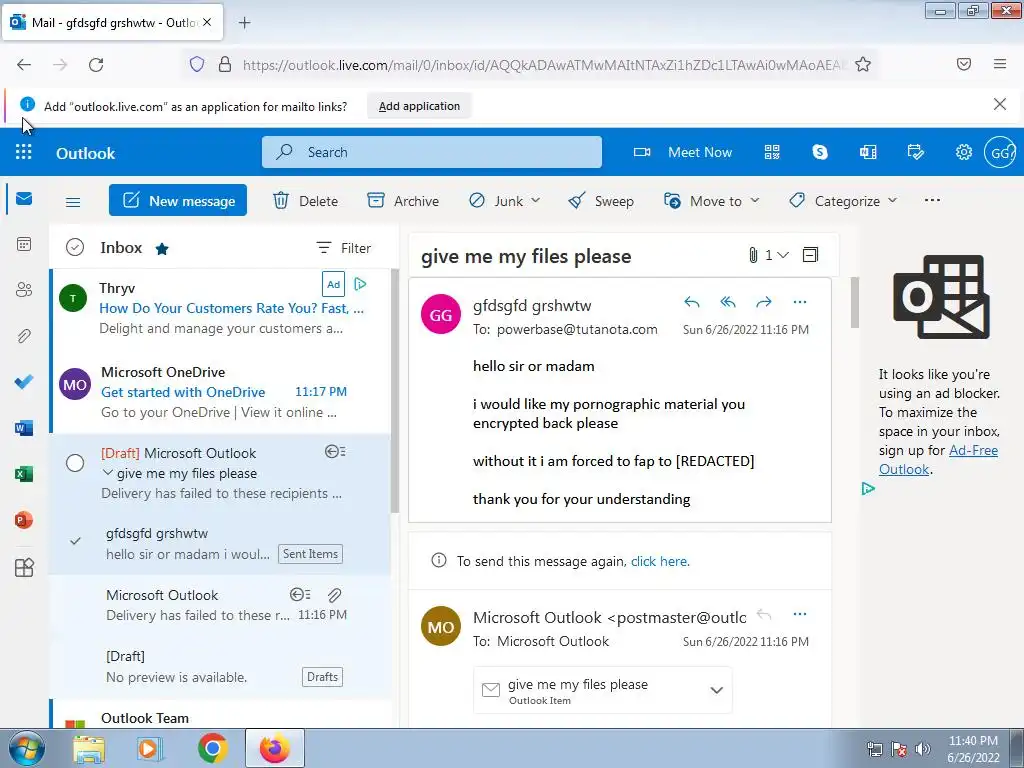Screen dimensions: 1024x768
Task: Open the toolbar more options ellipsis
Action: pos(933,200)
